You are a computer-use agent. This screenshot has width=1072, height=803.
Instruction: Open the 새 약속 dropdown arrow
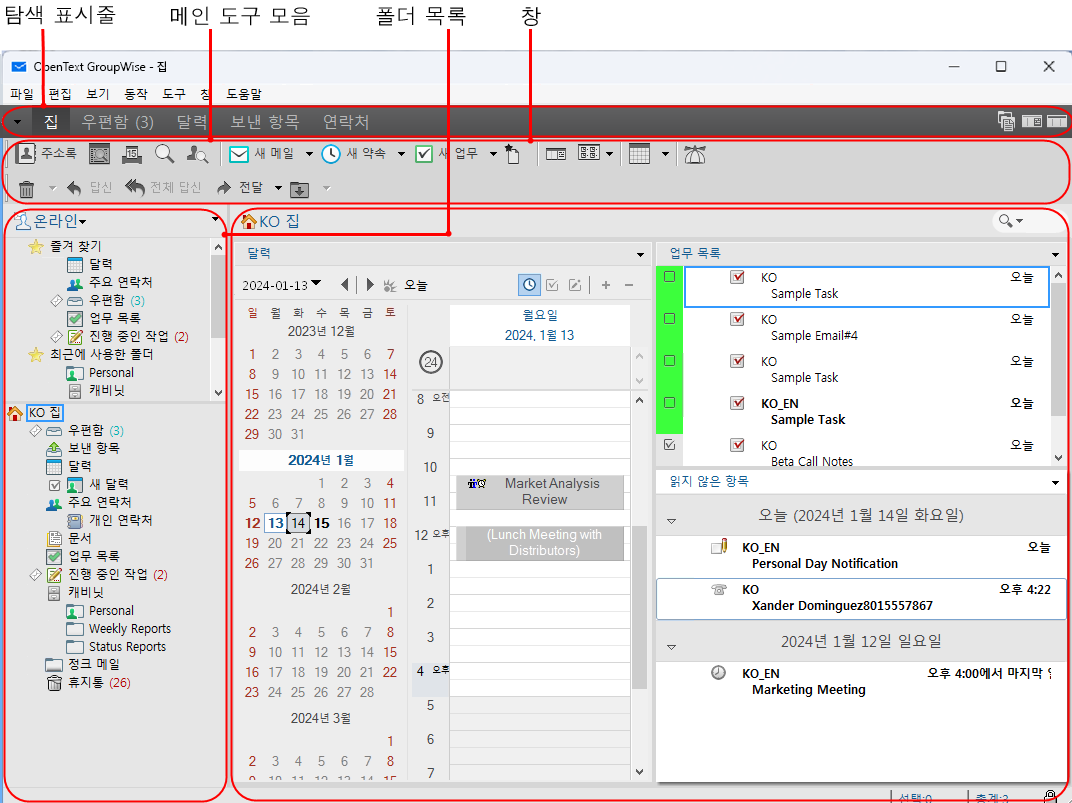(401, 154)
